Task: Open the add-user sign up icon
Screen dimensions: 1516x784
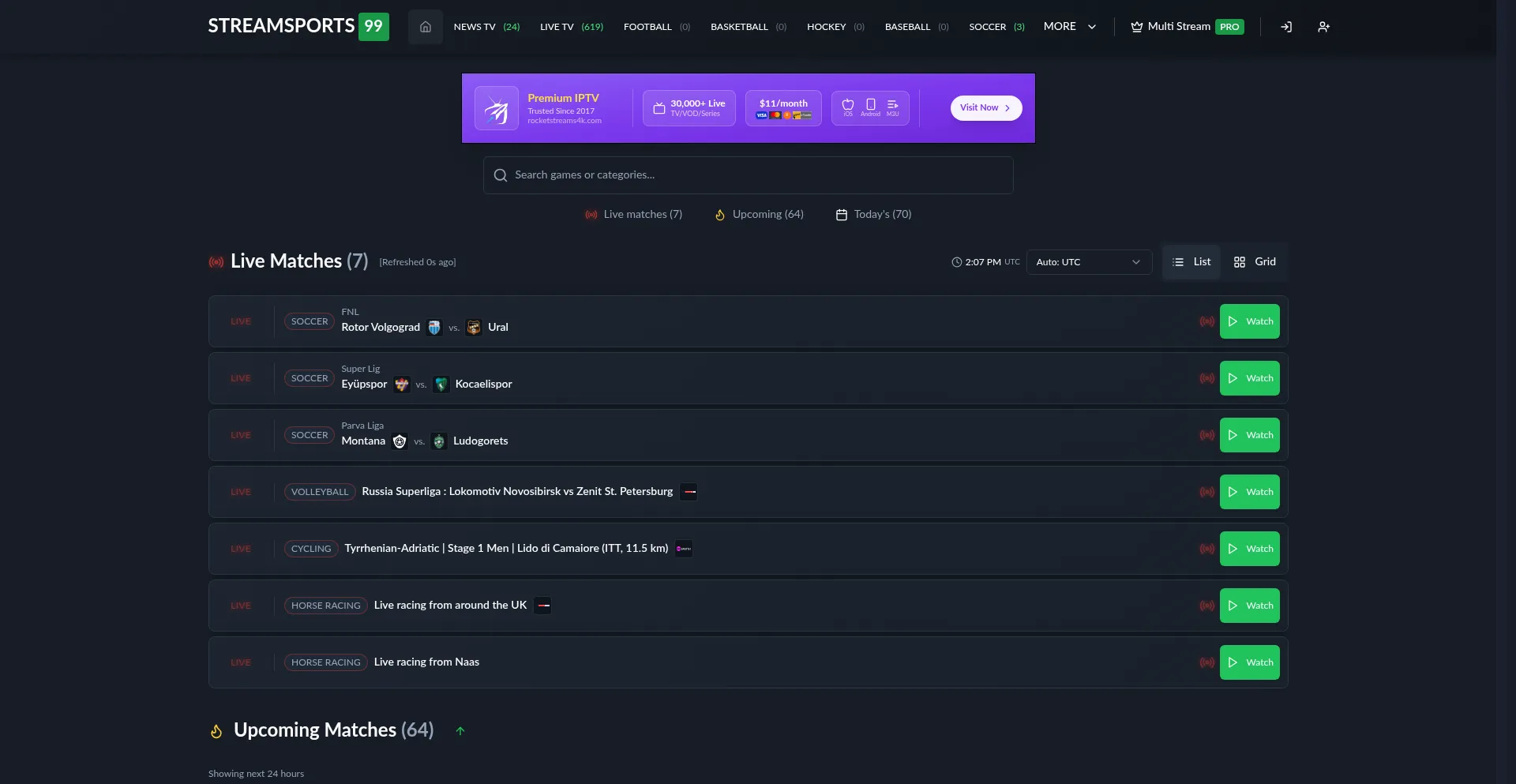Action: coord(1324,27)
